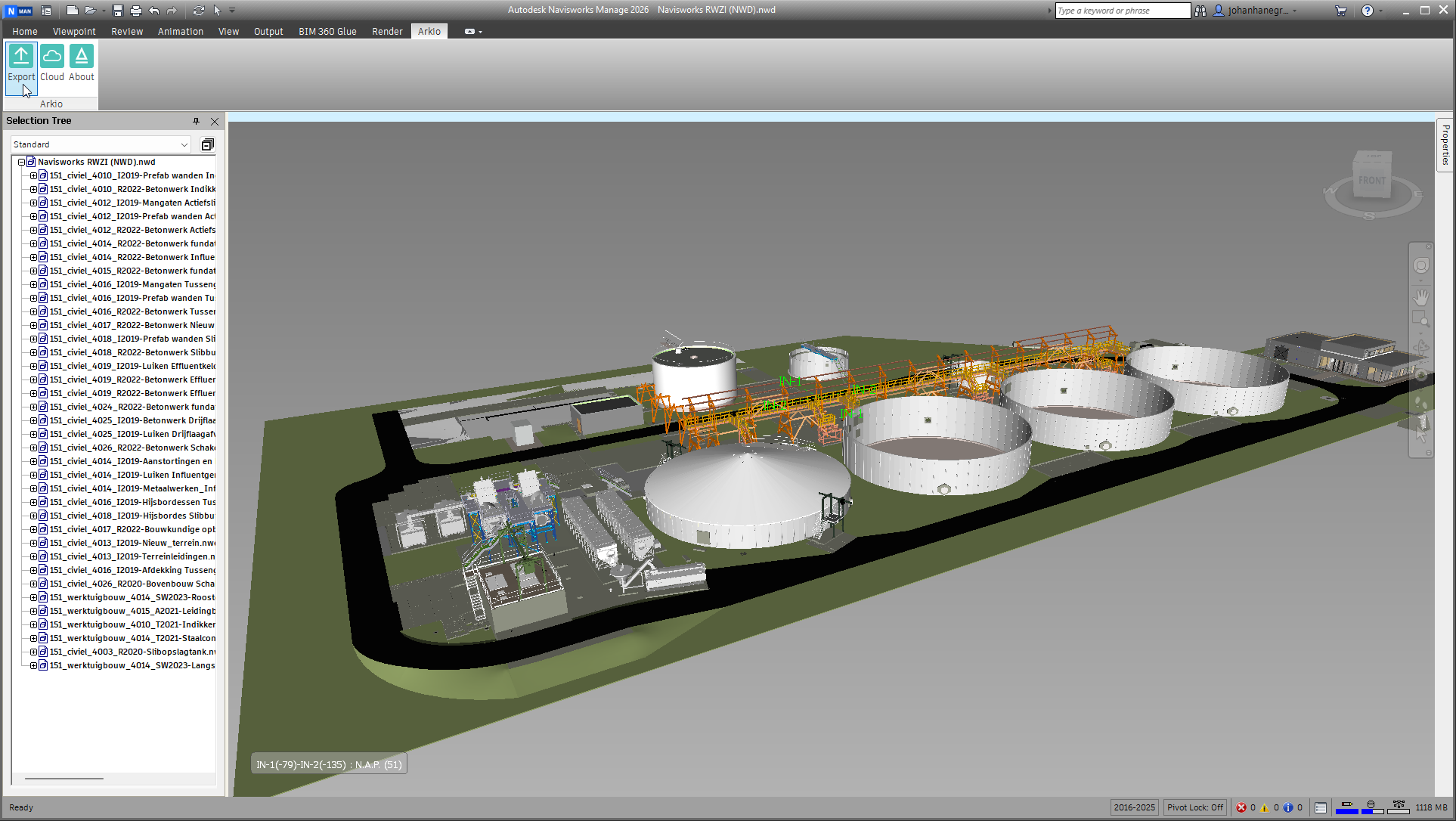Switch to the Viewpoint ribbon tab
This screenshot has width=1456, height=821.
74,32
